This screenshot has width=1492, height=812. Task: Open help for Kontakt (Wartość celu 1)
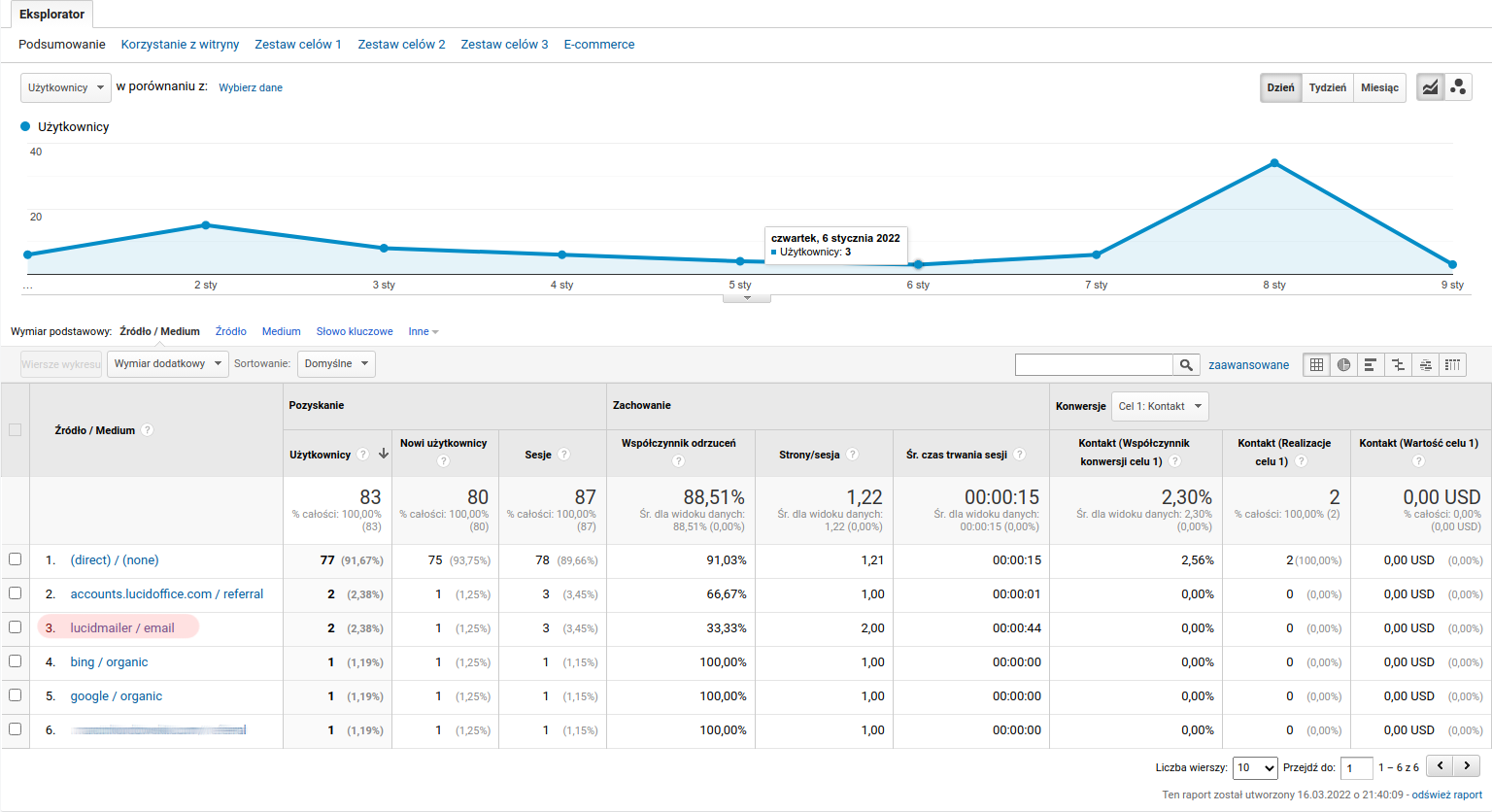click(x=1418, y=461)
